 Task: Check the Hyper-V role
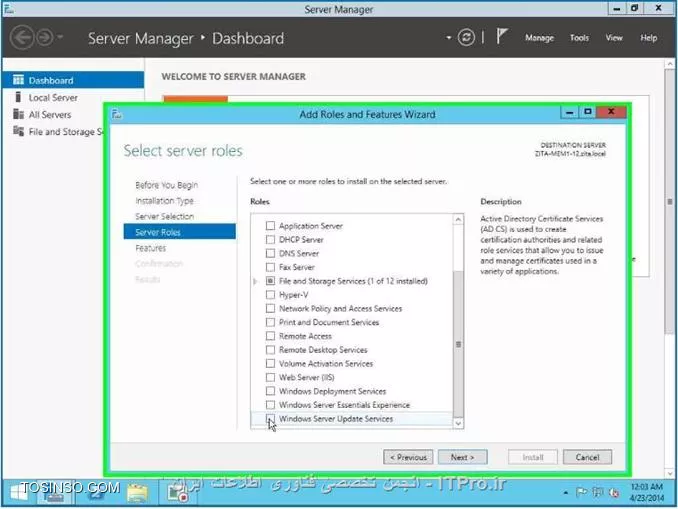coord(270,295)
